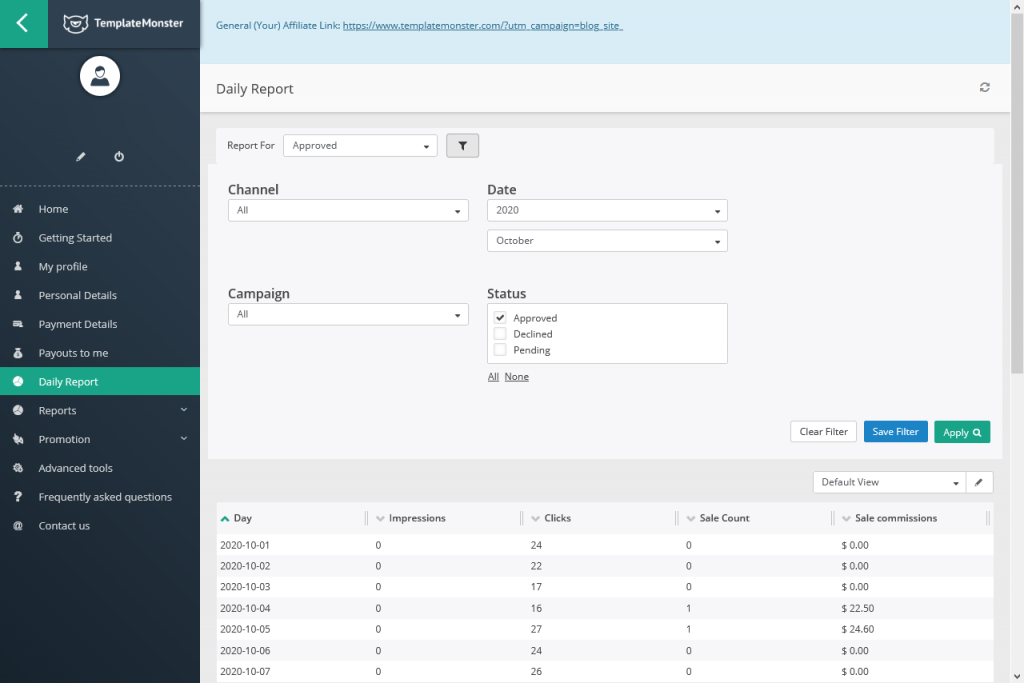Check the Declined status checkbox
Image resolution: width=1024 pixels, height=683 pixels.
pos(500,334)
